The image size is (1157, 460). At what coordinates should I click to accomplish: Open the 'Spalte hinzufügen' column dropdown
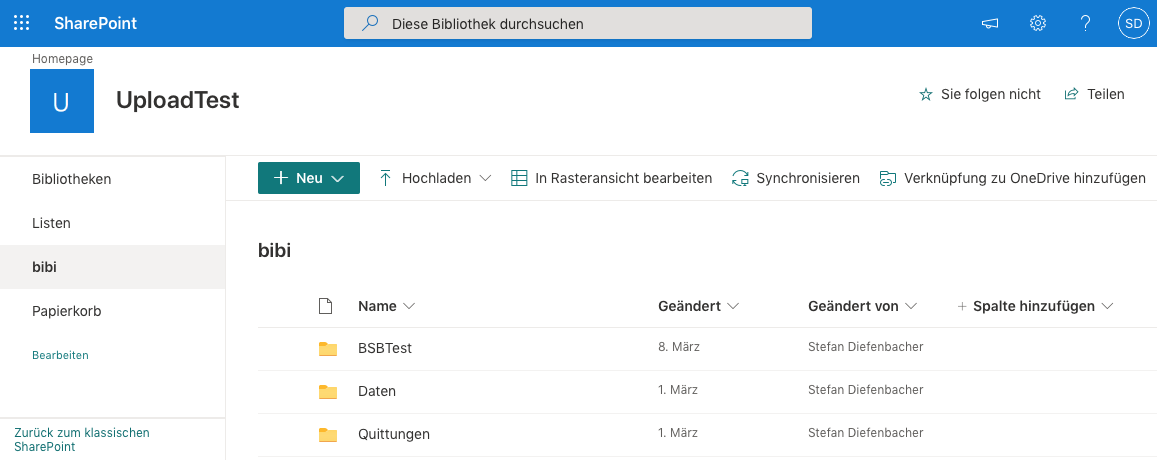click(1035, 306)
